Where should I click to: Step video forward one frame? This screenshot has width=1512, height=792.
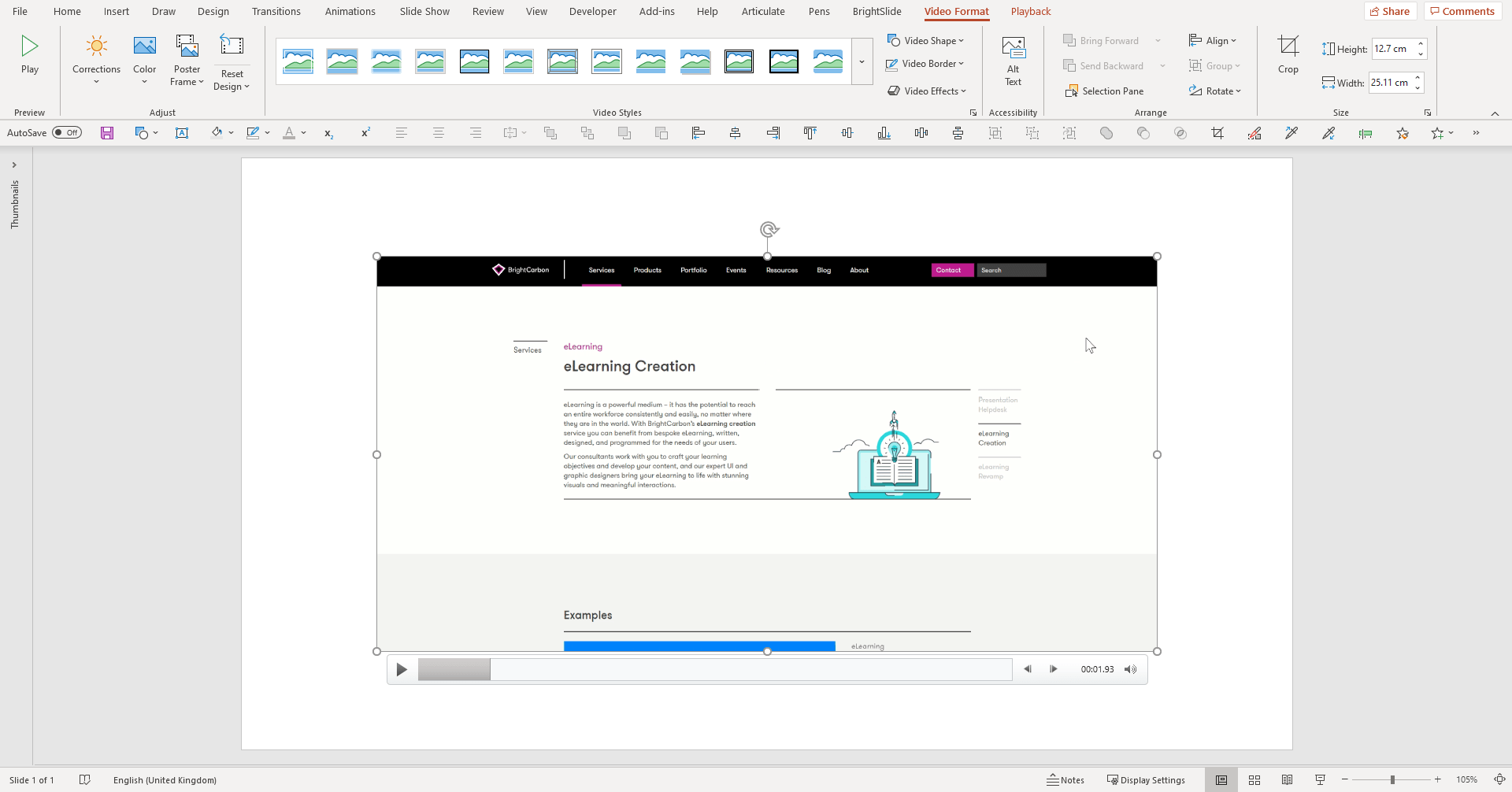click(x=1054, y=669)
